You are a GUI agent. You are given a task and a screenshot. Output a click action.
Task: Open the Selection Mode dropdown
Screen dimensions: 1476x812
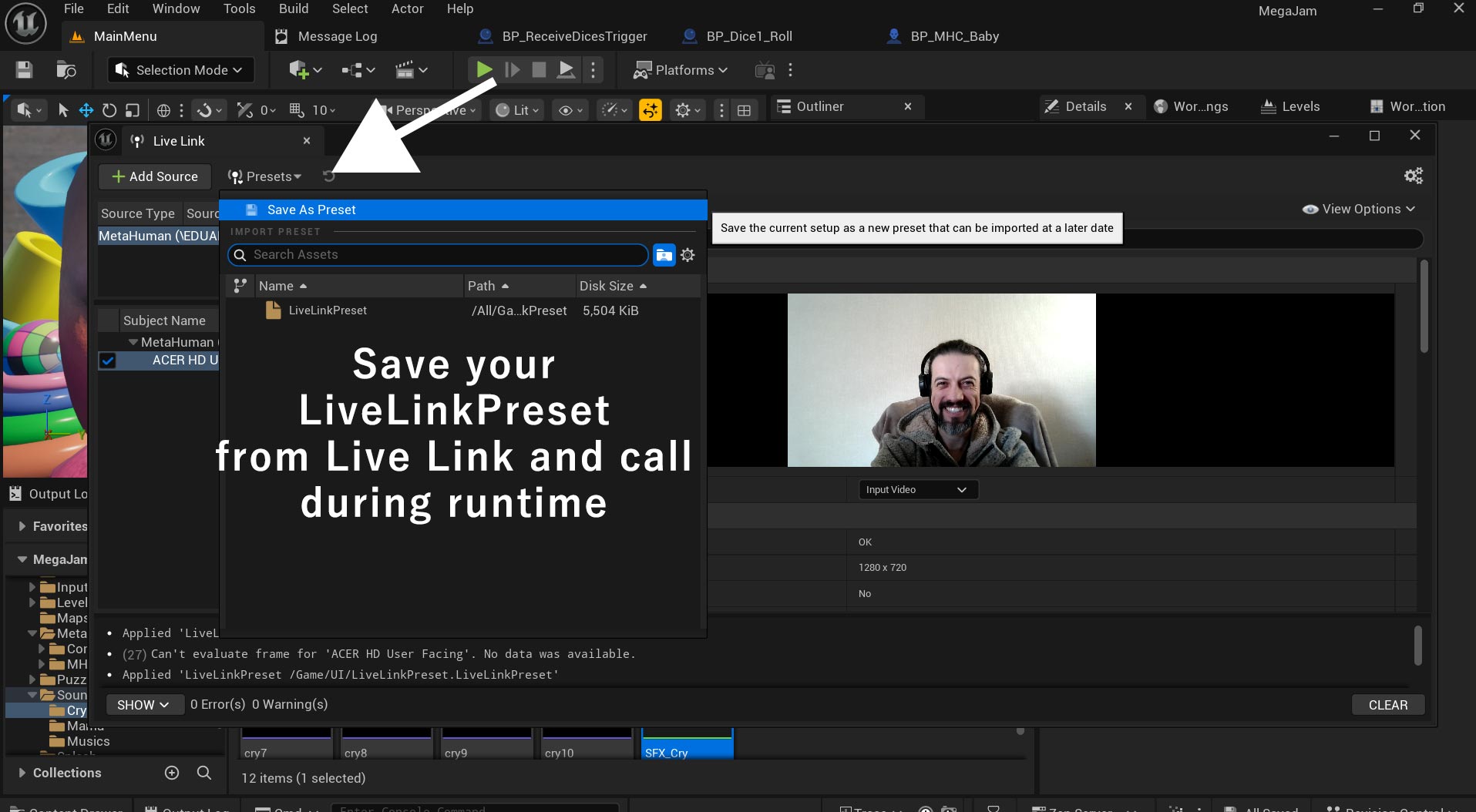tap(181, 70)
